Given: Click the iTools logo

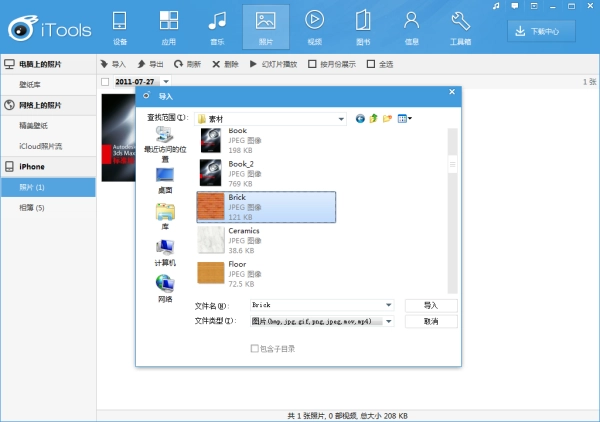Looking at the screenshot, I should click(50, 29).
